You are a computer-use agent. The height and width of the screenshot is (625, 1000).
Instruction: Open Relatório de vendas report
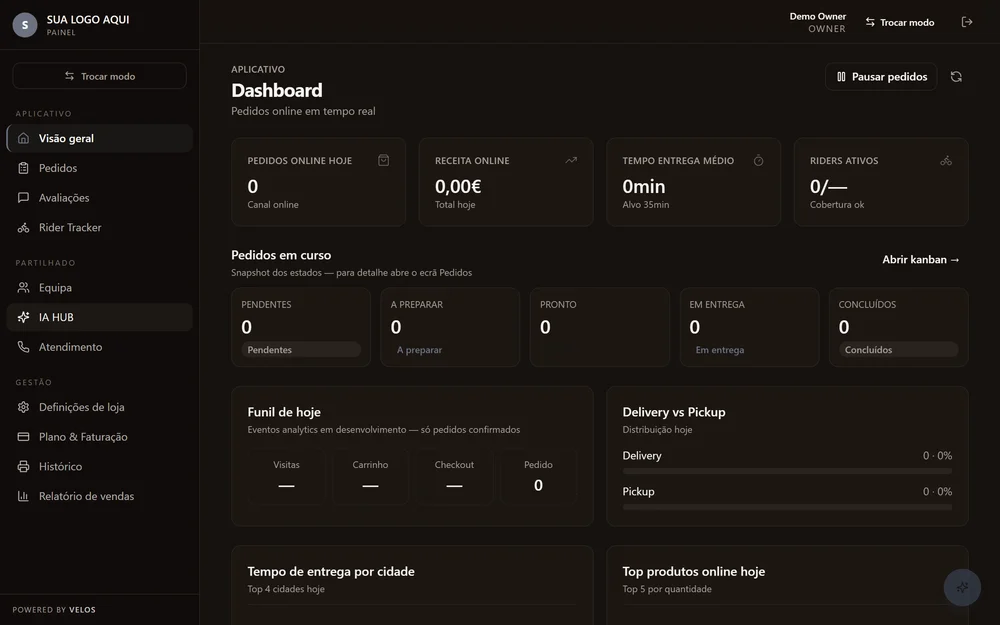[99, 496]
